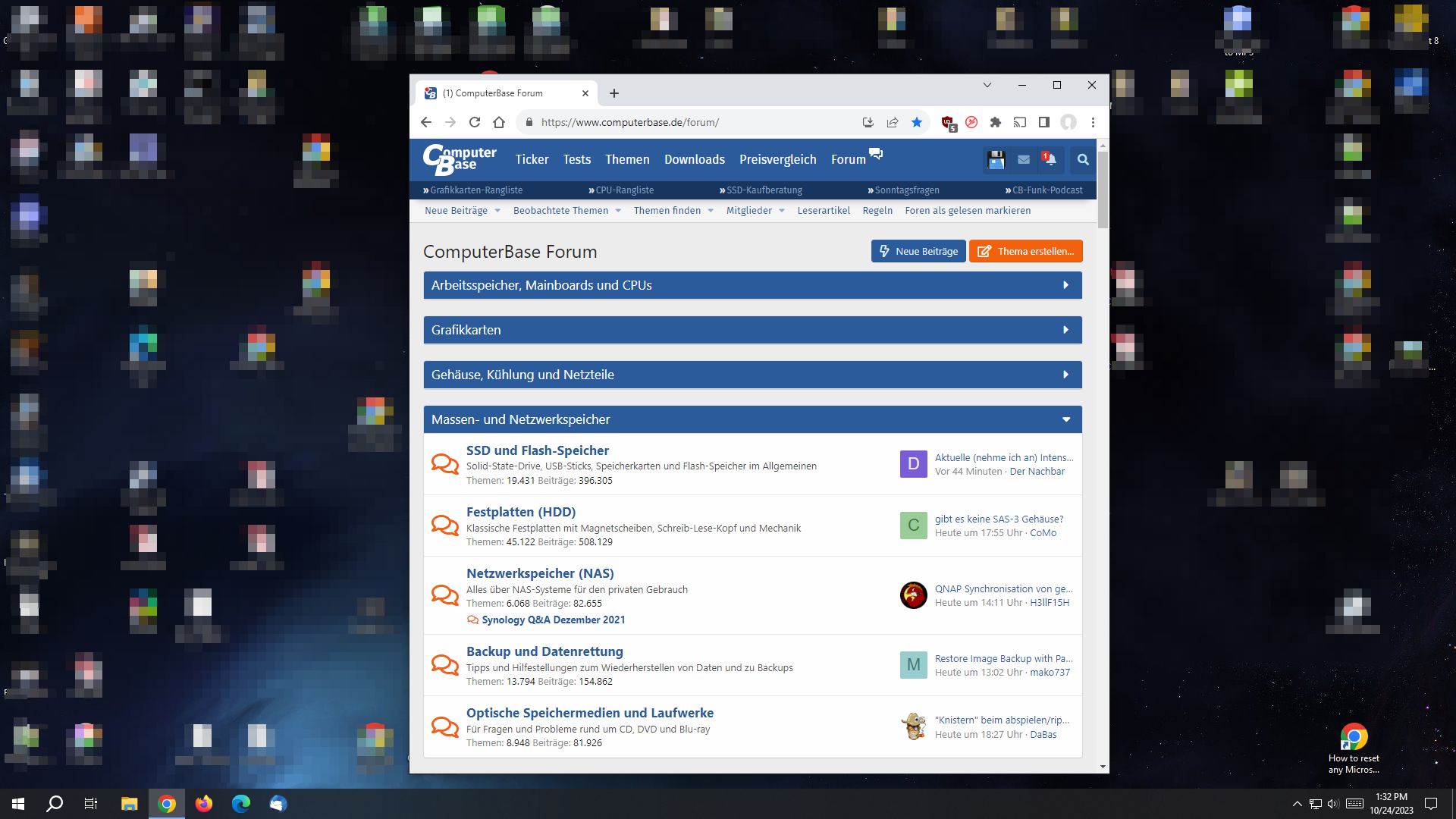Open the red circular blocker extension icon
Screen dimensions: 1456x819
[x=971, y=122]
